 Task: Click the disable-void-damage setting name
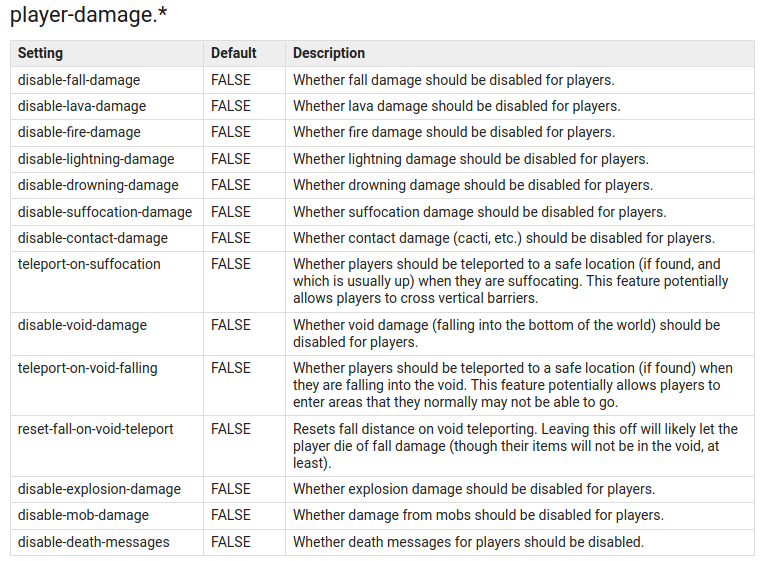coord(82,325)
